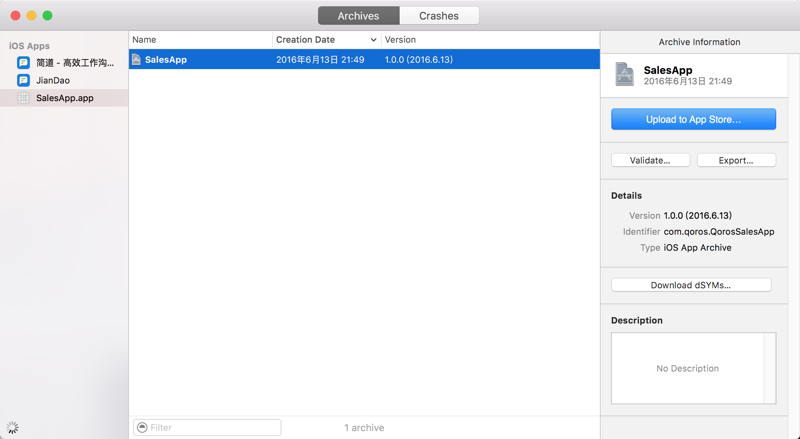Click the Filter input field
The width and height of the screenshot is (800, 439).
pos(207,427)
